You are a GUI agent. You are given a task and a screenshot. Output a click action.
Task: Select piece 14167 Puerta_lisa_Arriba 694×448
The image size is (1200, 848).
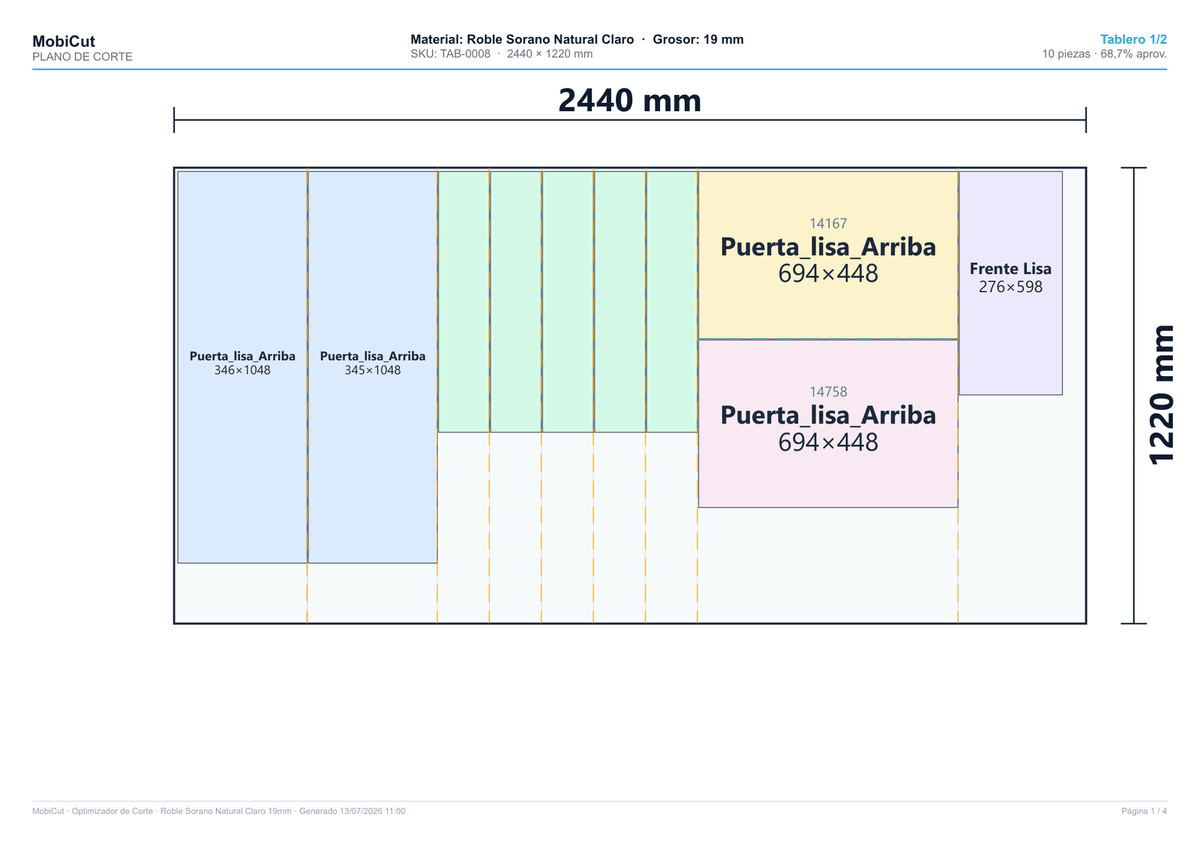tap(828, 255)
